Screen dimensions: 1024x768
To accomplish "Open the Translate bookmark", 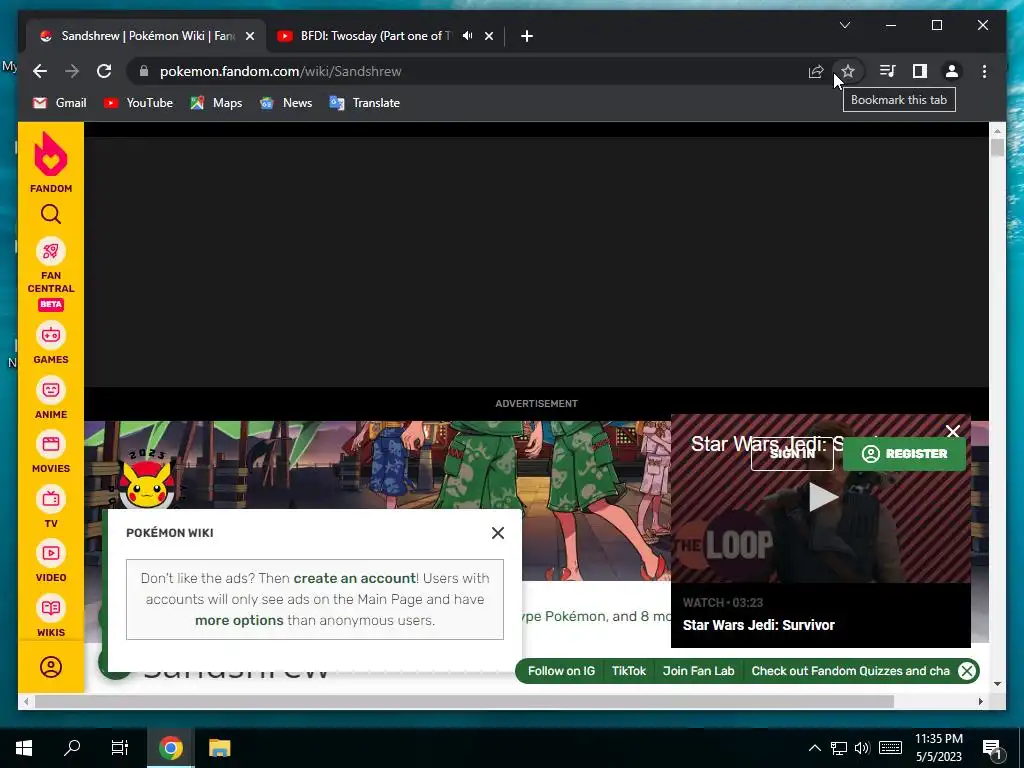I will (x=365, y=103).
